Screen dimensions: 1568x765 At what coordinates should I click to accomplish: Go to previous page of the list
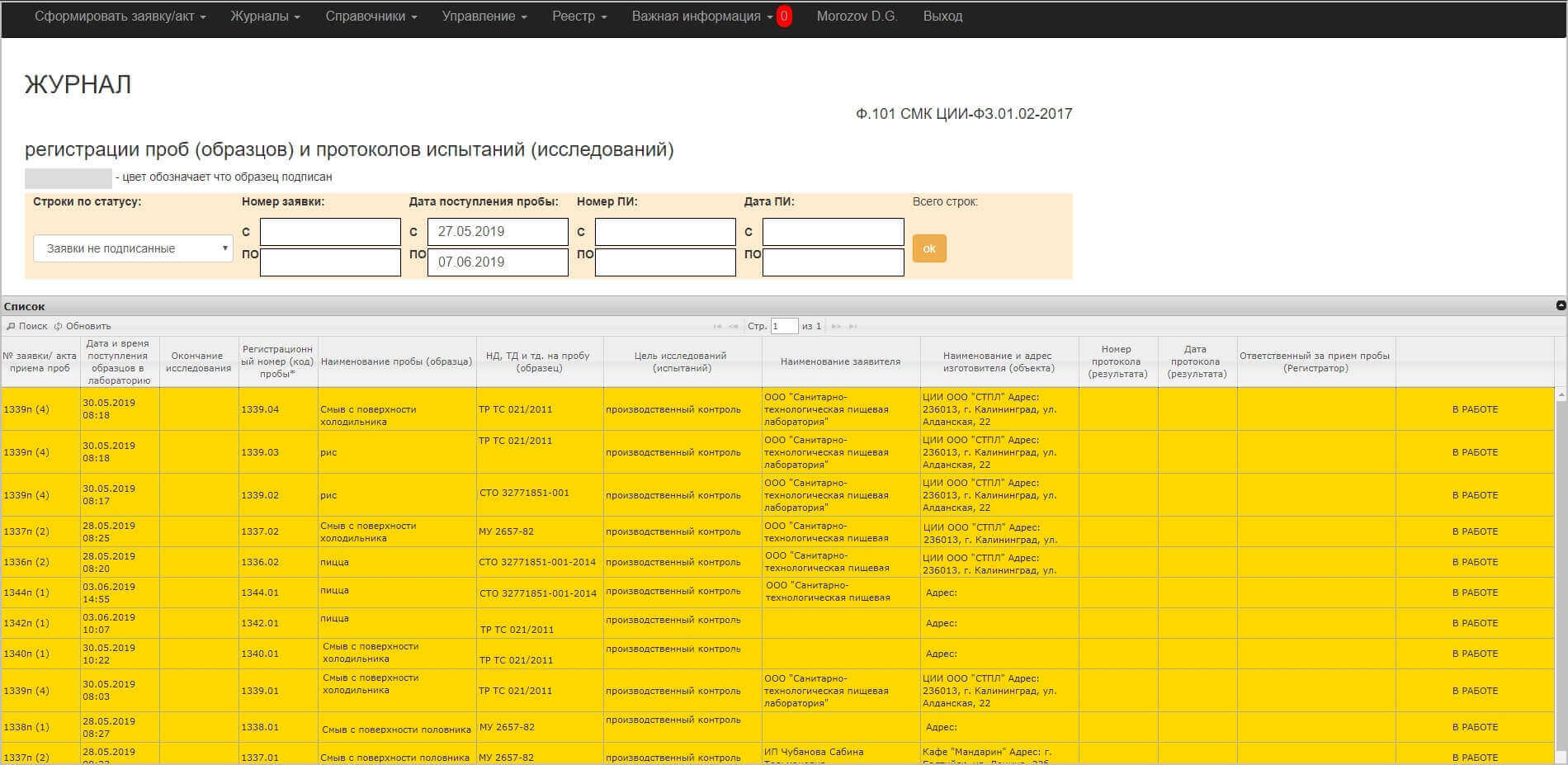pyautogui.click(x=733, y=326)
